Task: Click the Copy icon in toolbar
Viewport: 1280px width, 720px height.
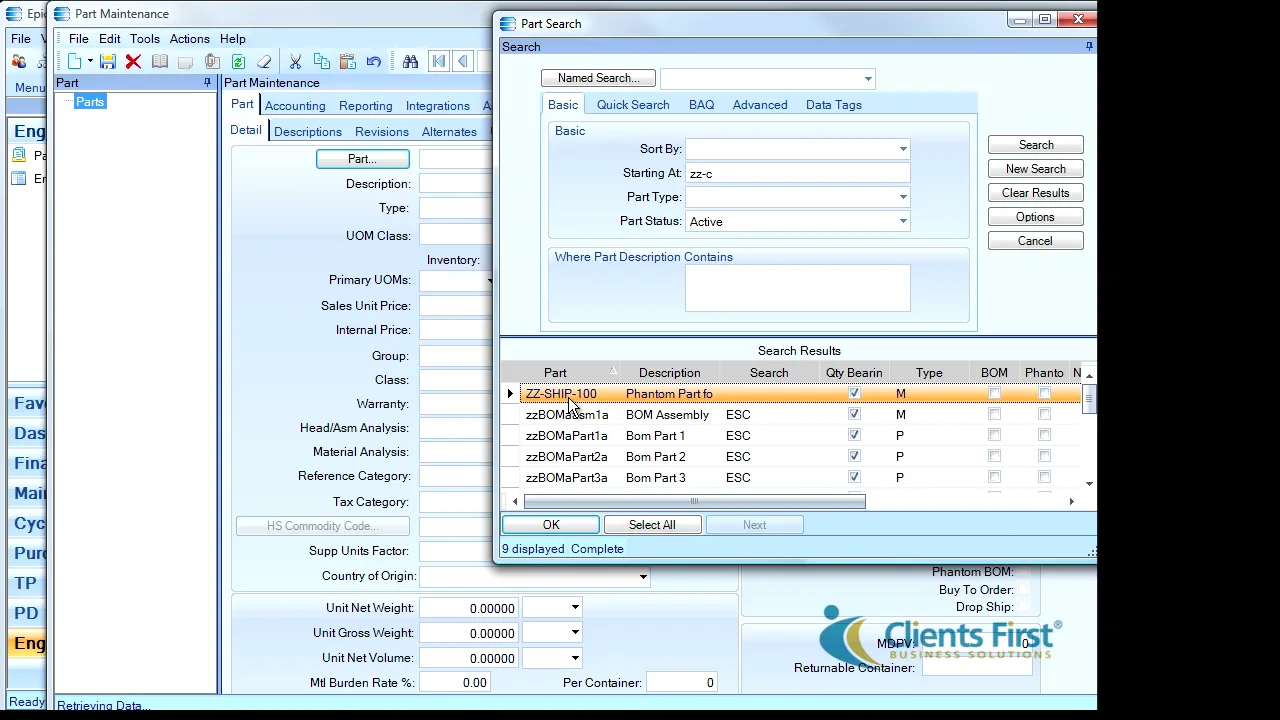Action: pos(322,62)
